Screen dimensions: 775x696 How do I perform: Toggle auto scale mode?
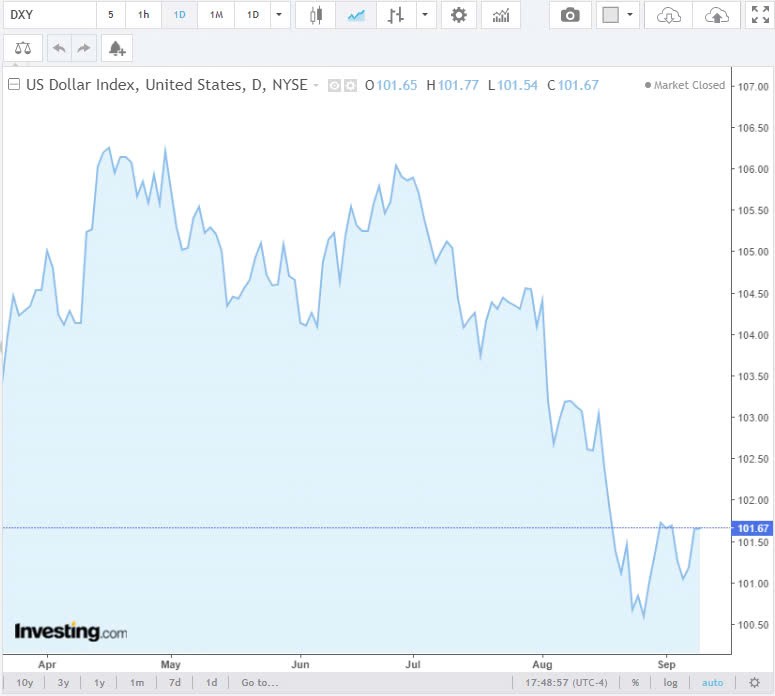point(712,683)
